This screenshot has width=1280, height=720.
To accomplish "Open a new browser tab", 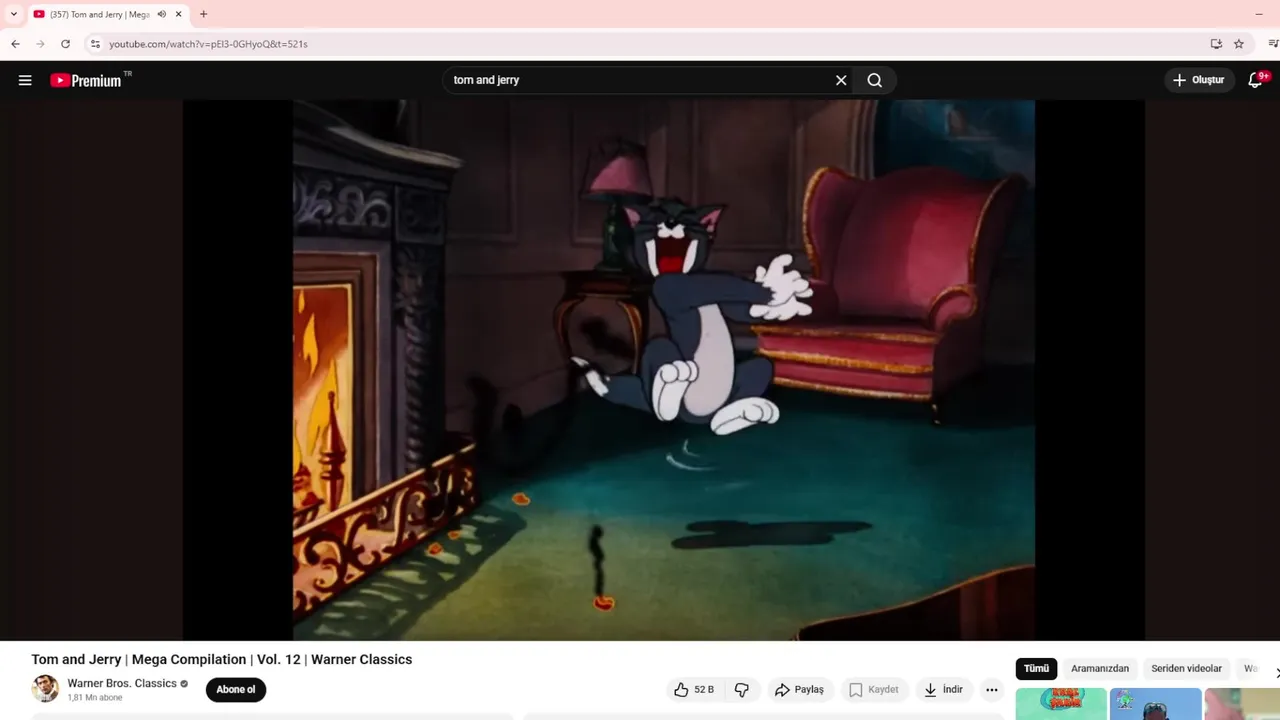I will (203, 14).
